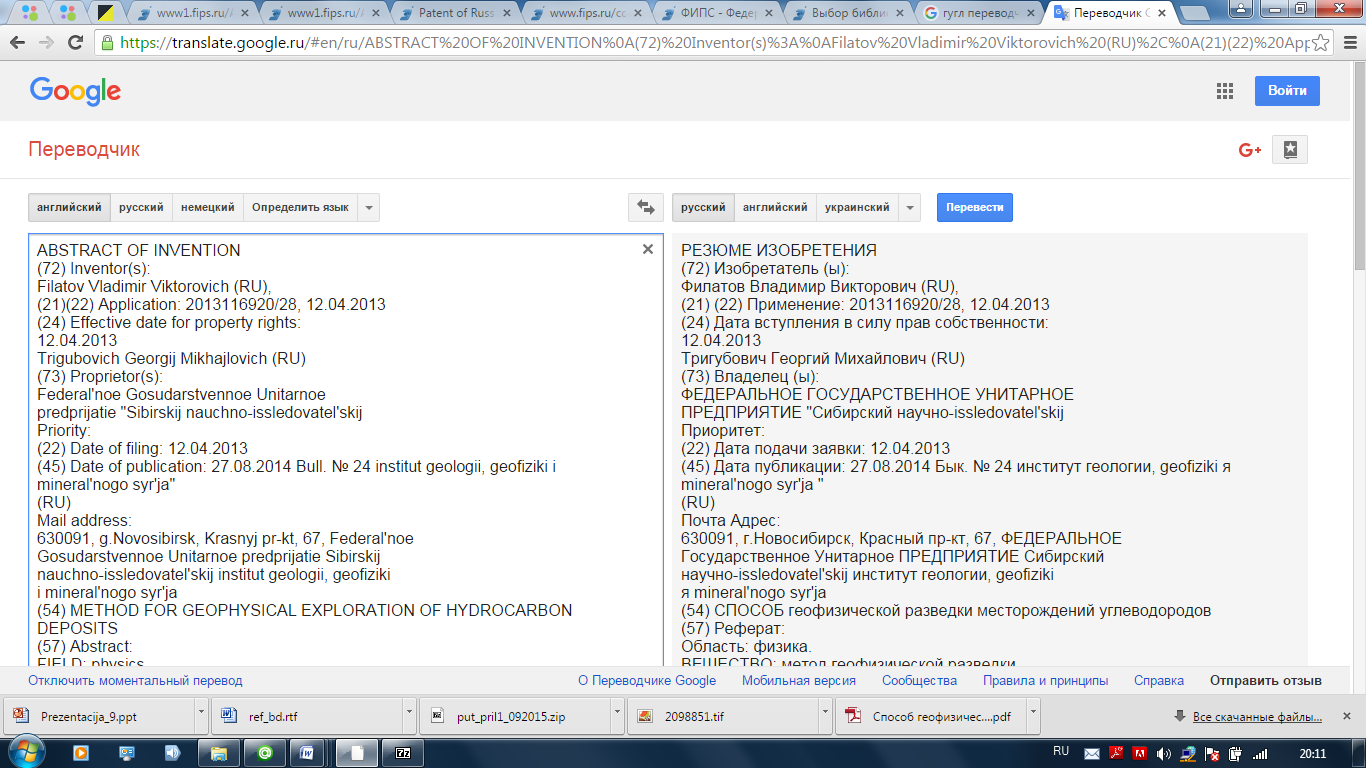
Task: Select украинский as target language
Action: pos(857,208)
